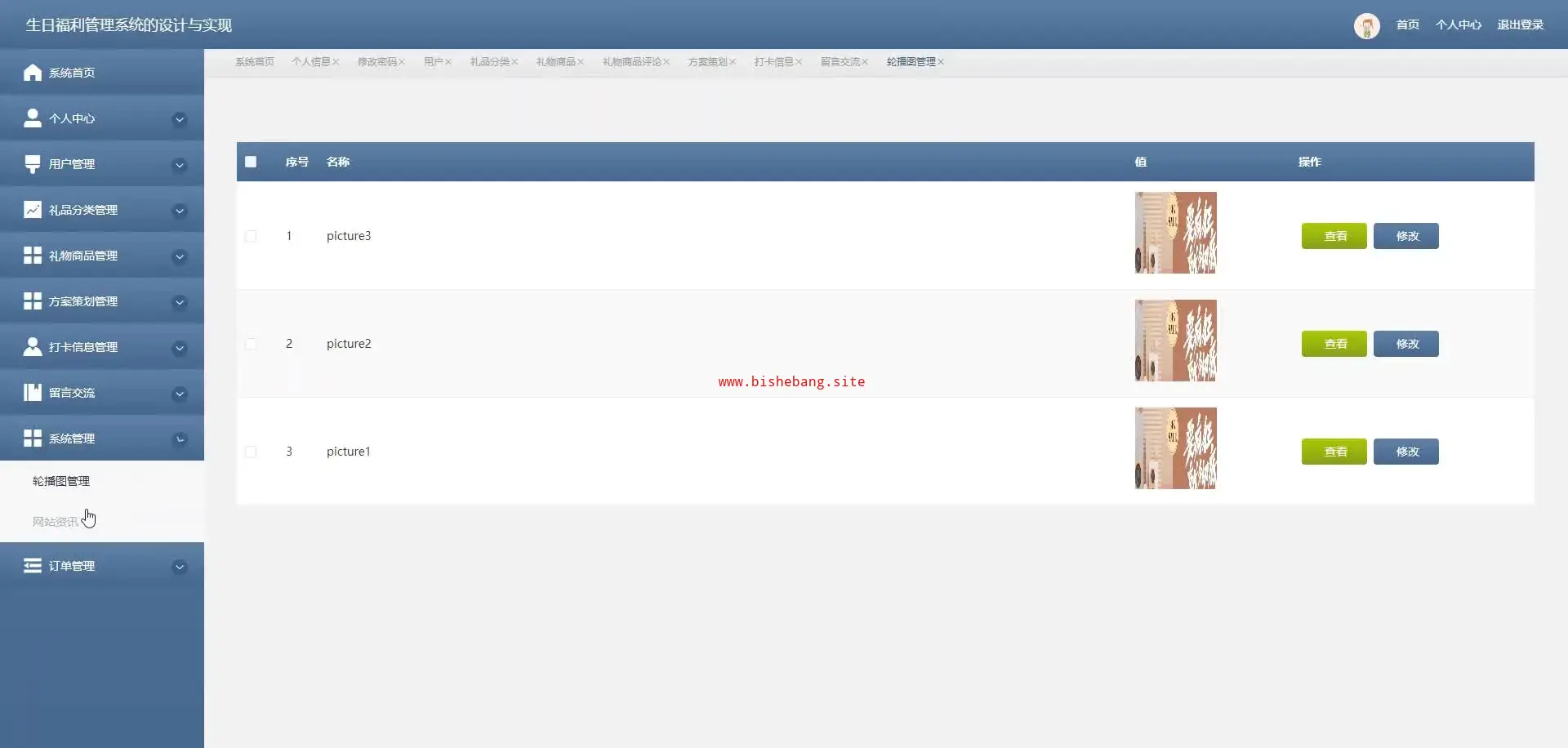Viewport: 1568px width, 748px height.
Task: Close the 个人信息 tab
Action: pos(336,62)
